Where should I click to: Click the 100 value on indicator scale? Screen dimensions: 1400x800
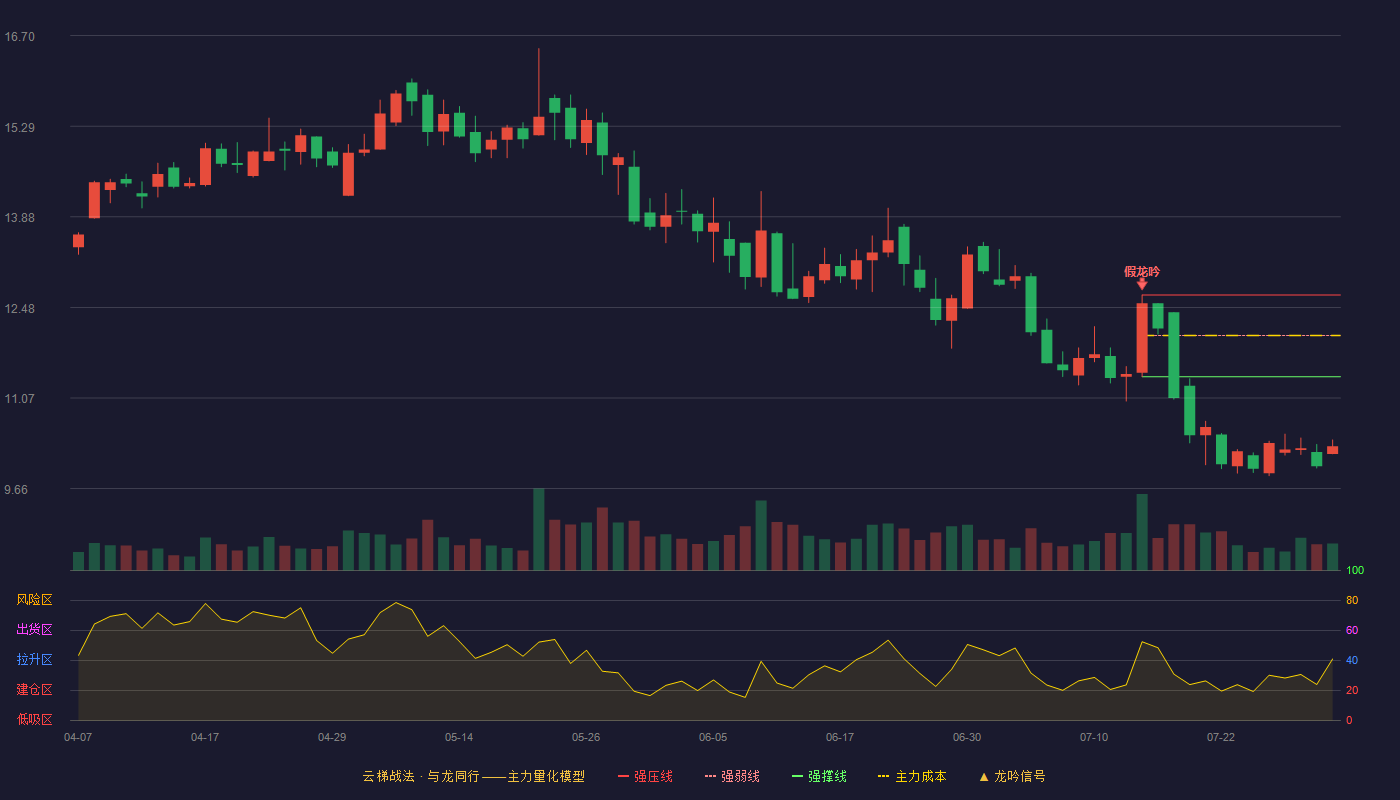click(x=1355, y=570)
